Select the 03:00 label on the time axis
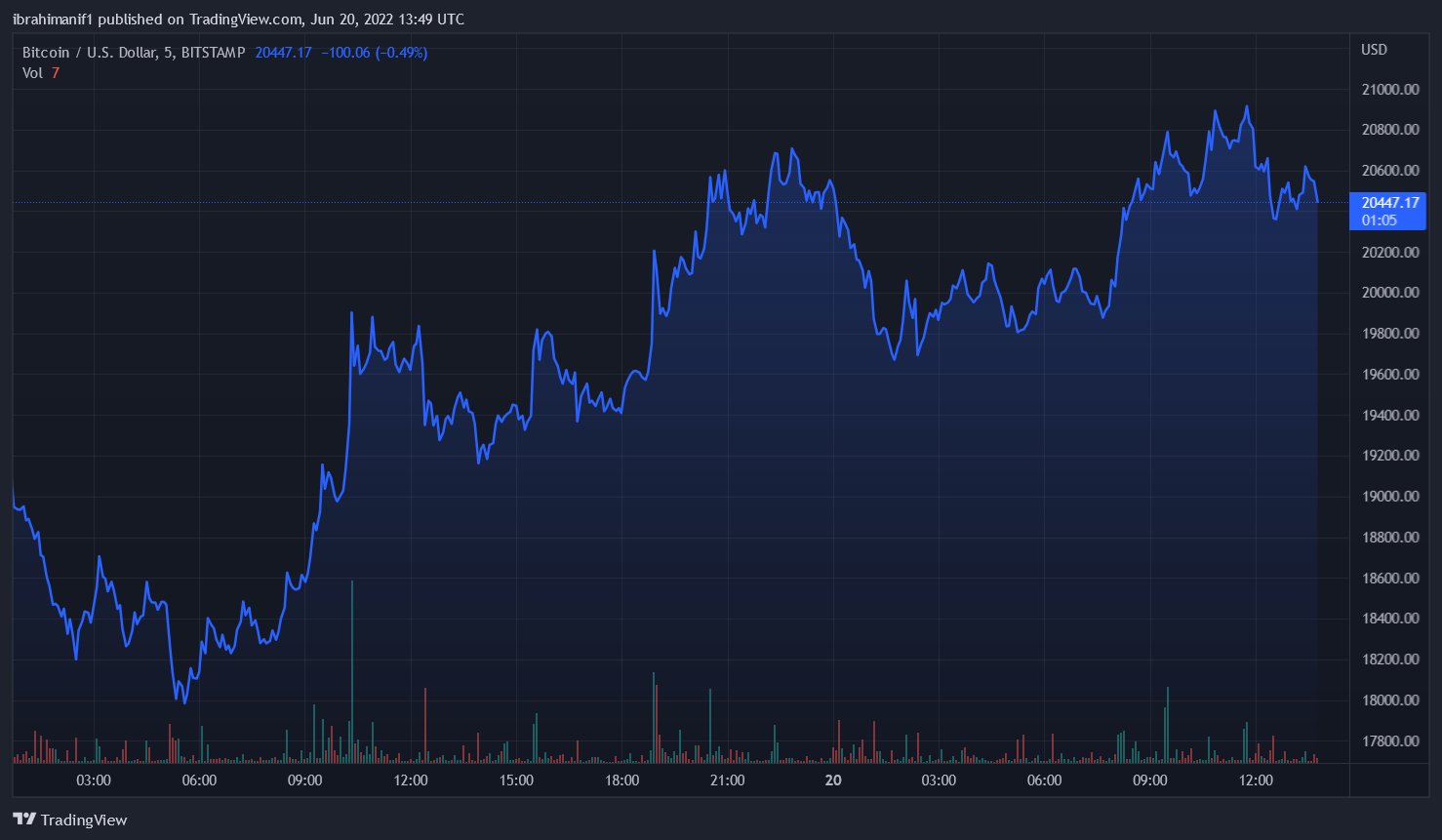Image resolution: width=1442 pixels, height=840 pixels. [x=93, y=780]
